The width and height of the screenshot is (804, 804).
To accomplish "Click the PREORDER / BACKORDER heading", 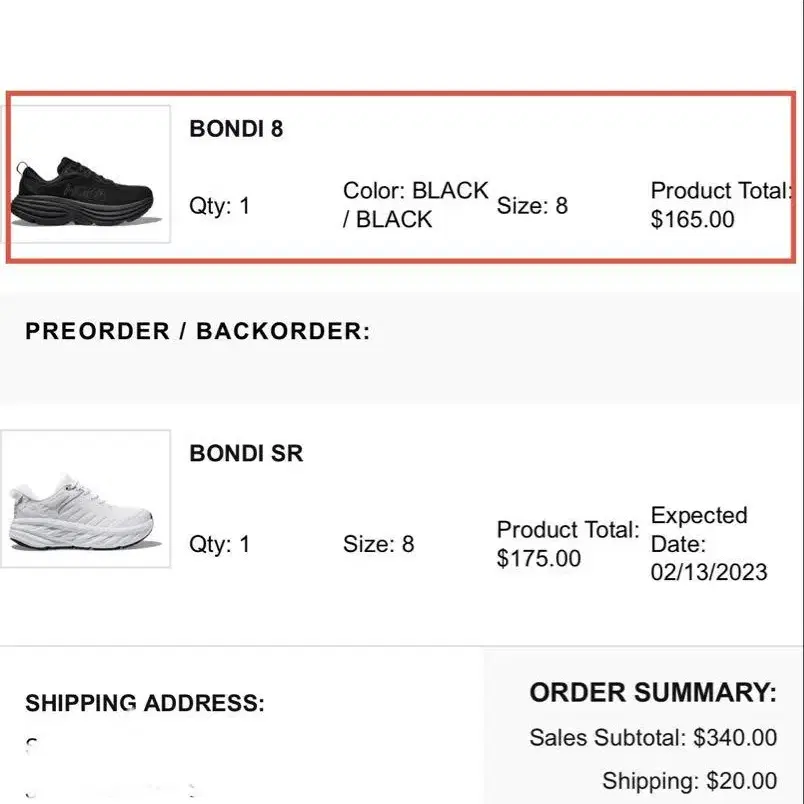I will point(197,331).
